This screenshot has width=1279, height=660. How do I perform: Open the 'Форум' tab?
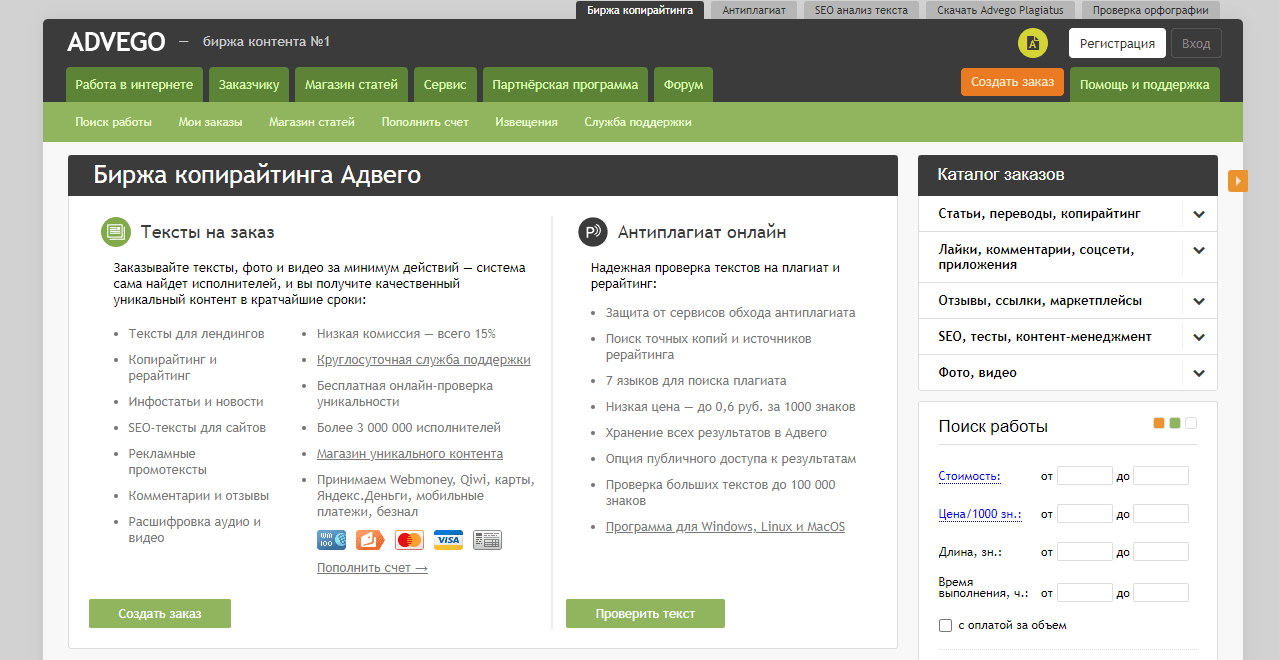(x=683, y=85)
